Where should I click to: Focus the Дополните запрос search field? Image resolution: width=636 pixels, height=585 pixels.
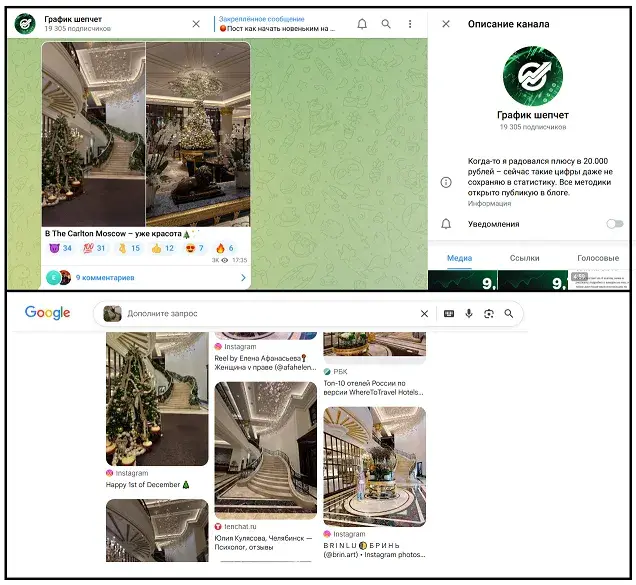[268, 314]
